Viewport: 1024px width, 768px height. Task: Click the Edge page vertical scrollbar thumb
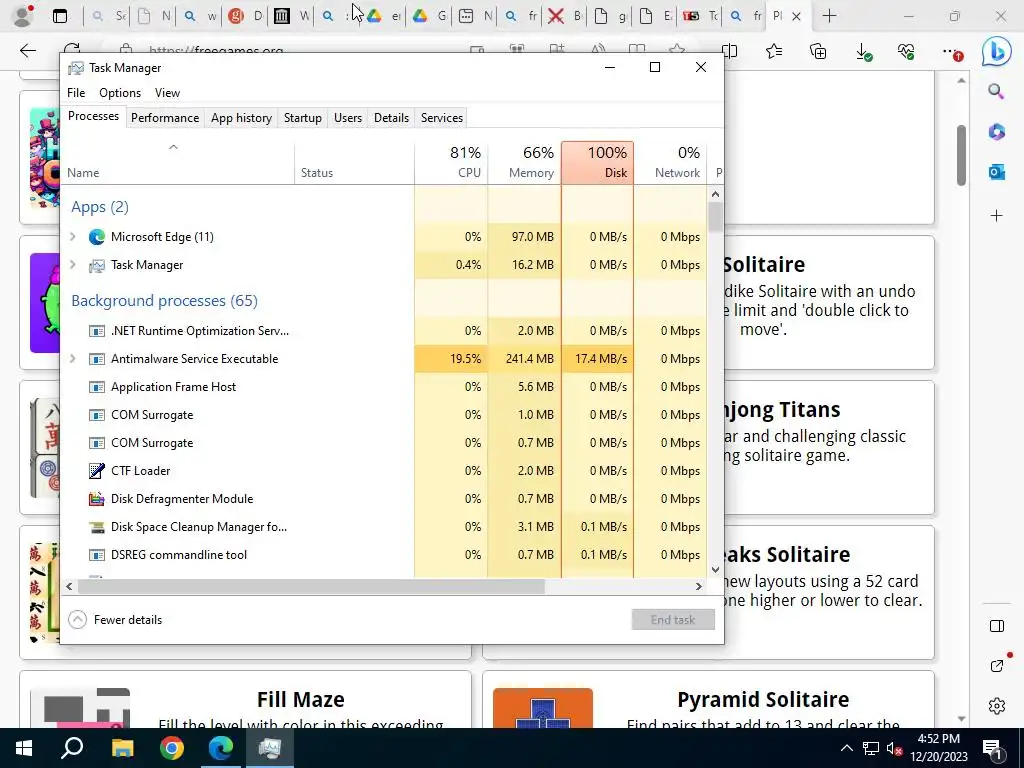coord(961,155)
